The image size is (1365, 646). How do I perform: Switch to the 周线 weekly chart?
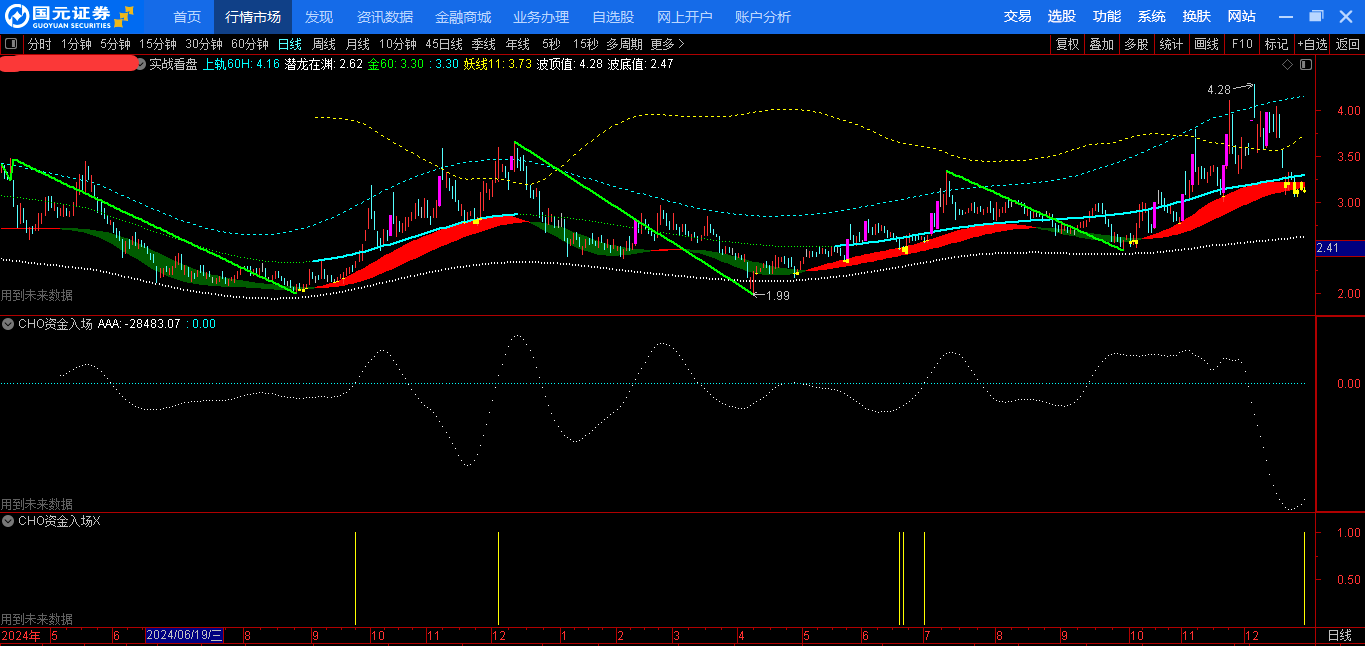tap(323, 44)
